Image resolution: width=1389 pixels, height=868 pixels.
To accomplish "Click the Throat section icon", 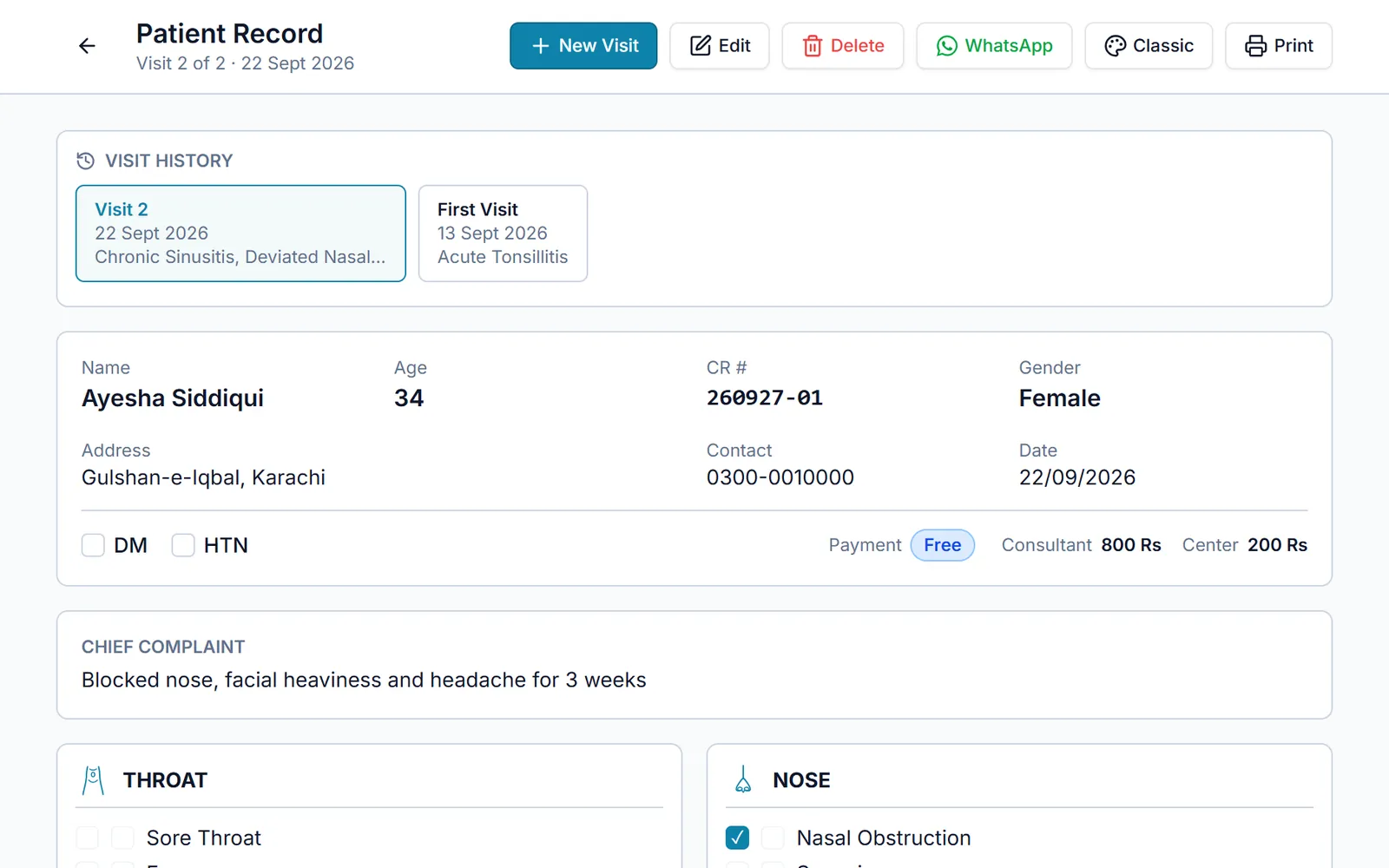I will [x=93, y=780].
